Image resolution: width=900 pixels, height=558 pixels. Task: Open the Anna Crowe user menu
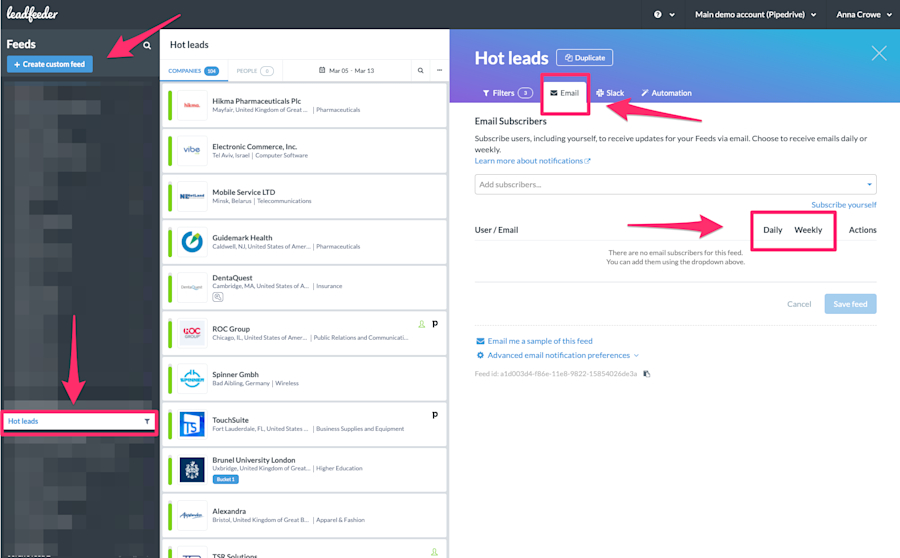(x=863, y=14)
